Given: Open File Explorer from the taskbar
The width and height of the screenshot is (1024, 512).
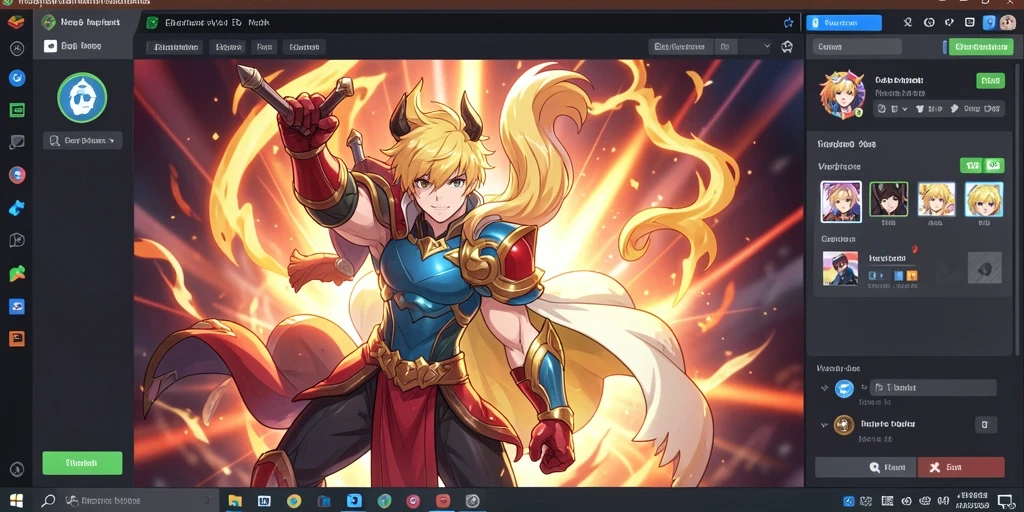Looking at the screenshot, I should pos(235,501).
